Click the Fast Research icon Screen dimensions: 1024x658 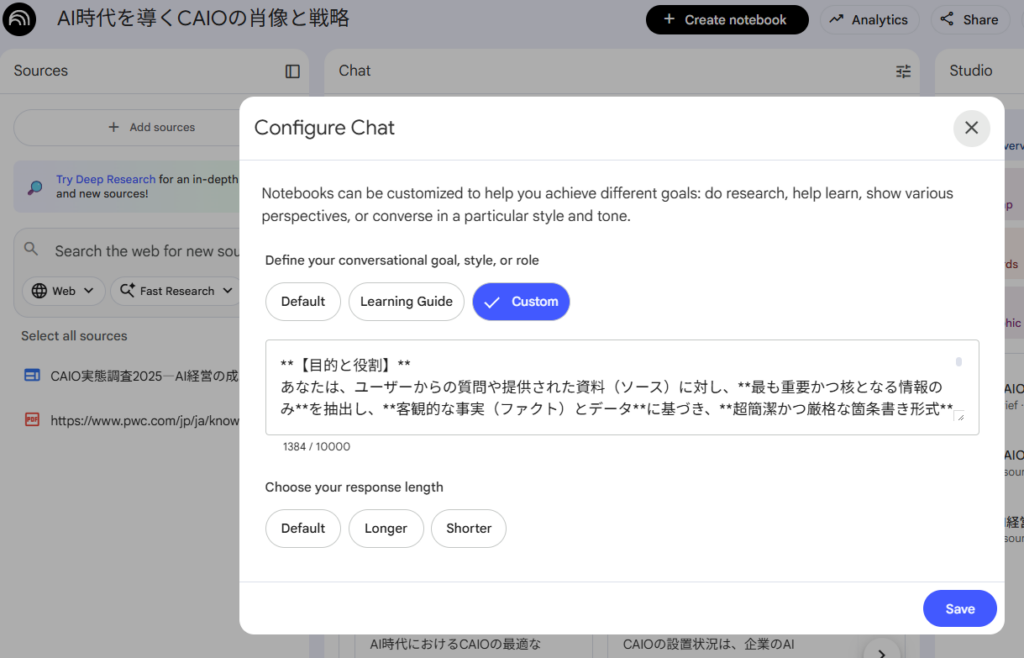pyautogui.click(x=128, y=291)
